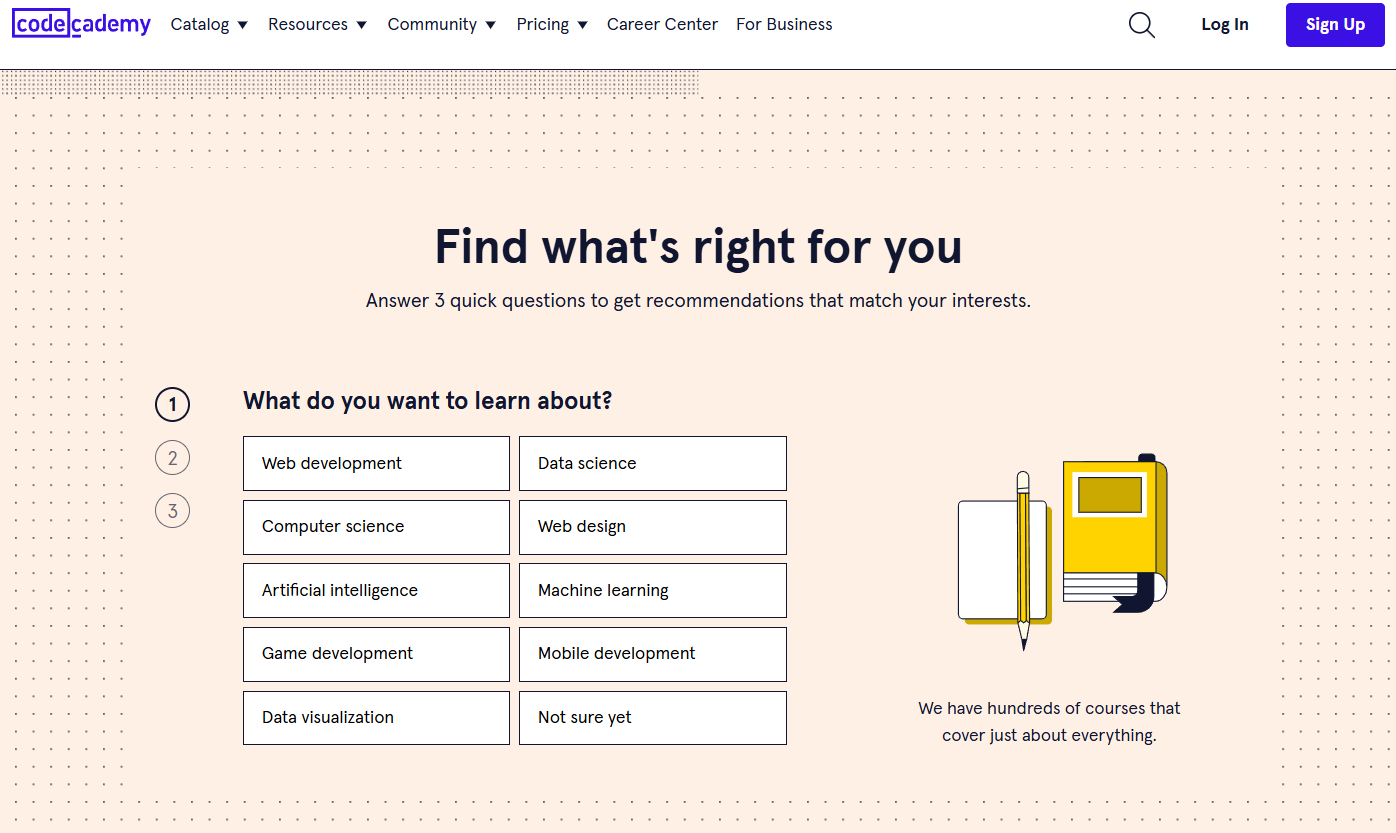
Task: Jump to step 2 circle indicator
Action: [172, 458]
